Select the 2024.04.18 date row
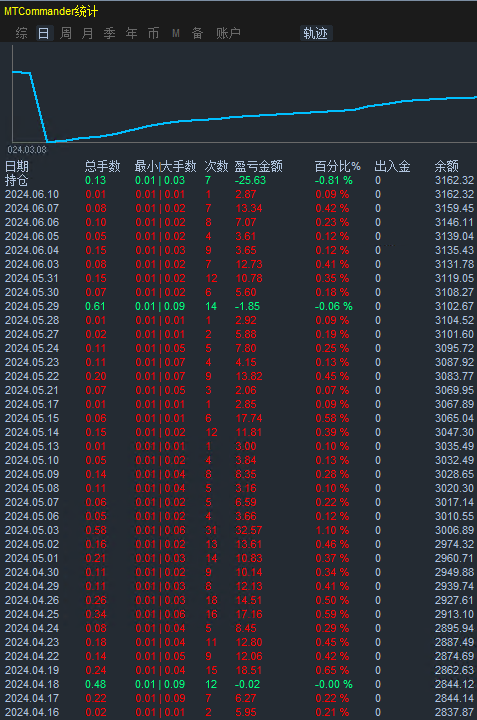 pos(238,684)
